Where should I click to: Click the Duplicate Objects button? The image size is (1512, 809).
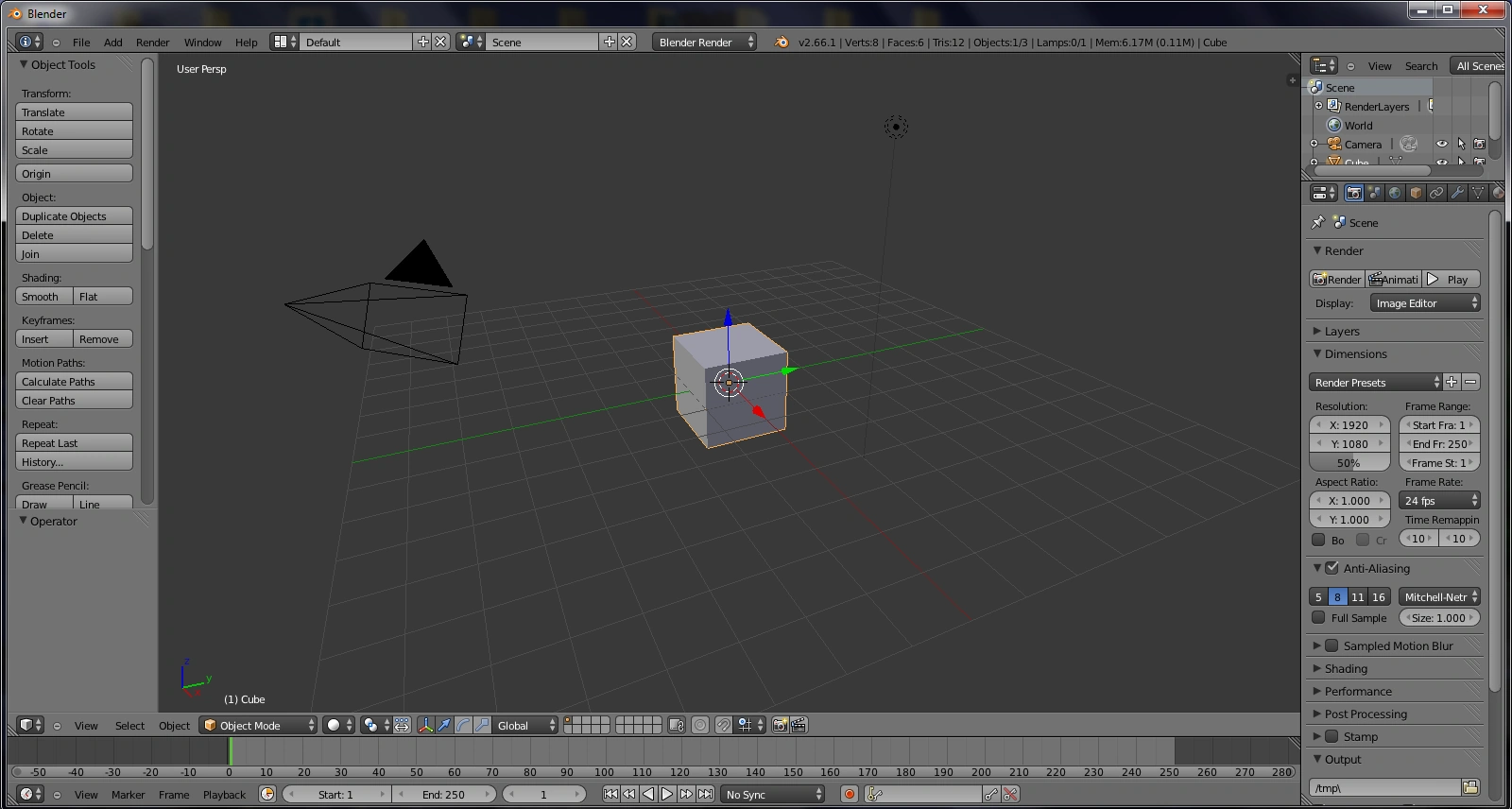point(74,215)
